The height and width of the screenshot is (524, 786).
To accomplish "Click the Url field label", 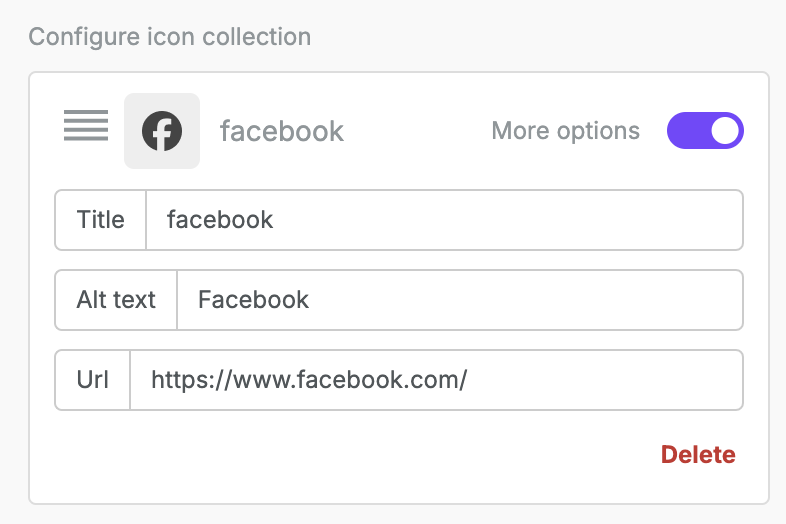I will coord(92,380).
